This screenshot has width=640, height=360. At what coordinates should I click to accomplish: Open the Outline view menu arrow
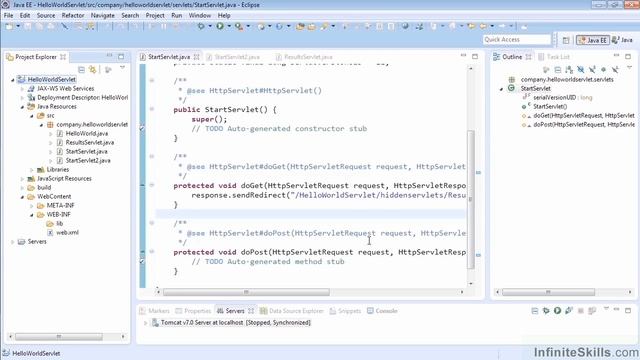point(629,68)
